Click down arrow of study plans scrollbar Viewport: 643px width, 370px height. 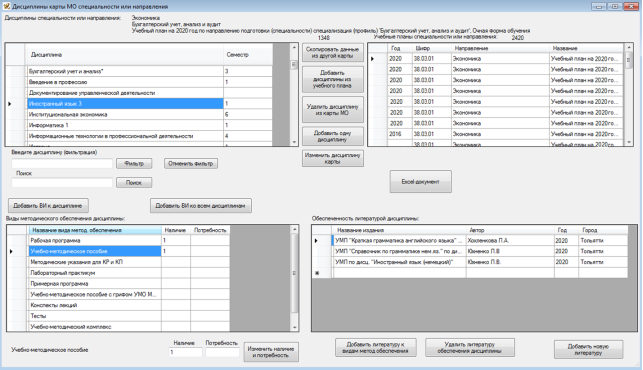[x=629, y=142]
